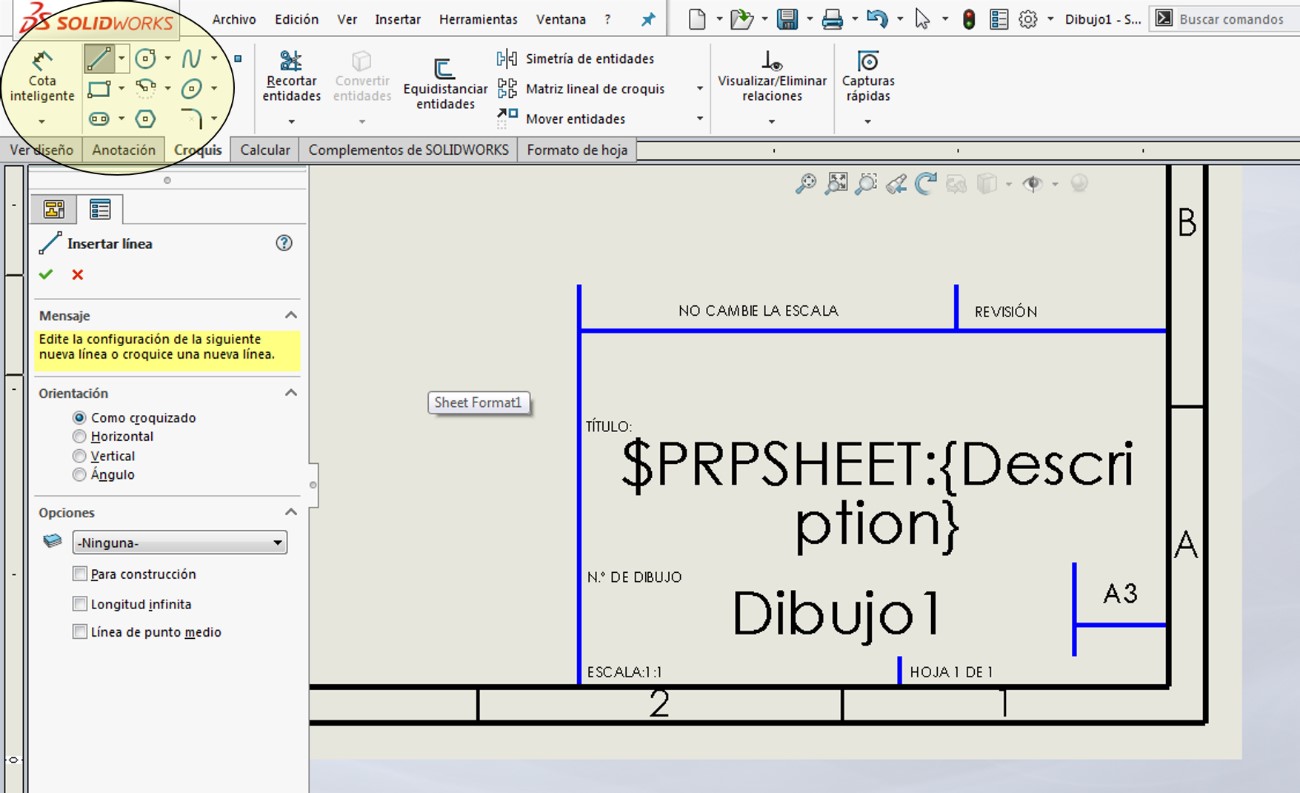1300x793 pixels.
Task: Select the Point sketch tool
Action: tap(238, 59)
